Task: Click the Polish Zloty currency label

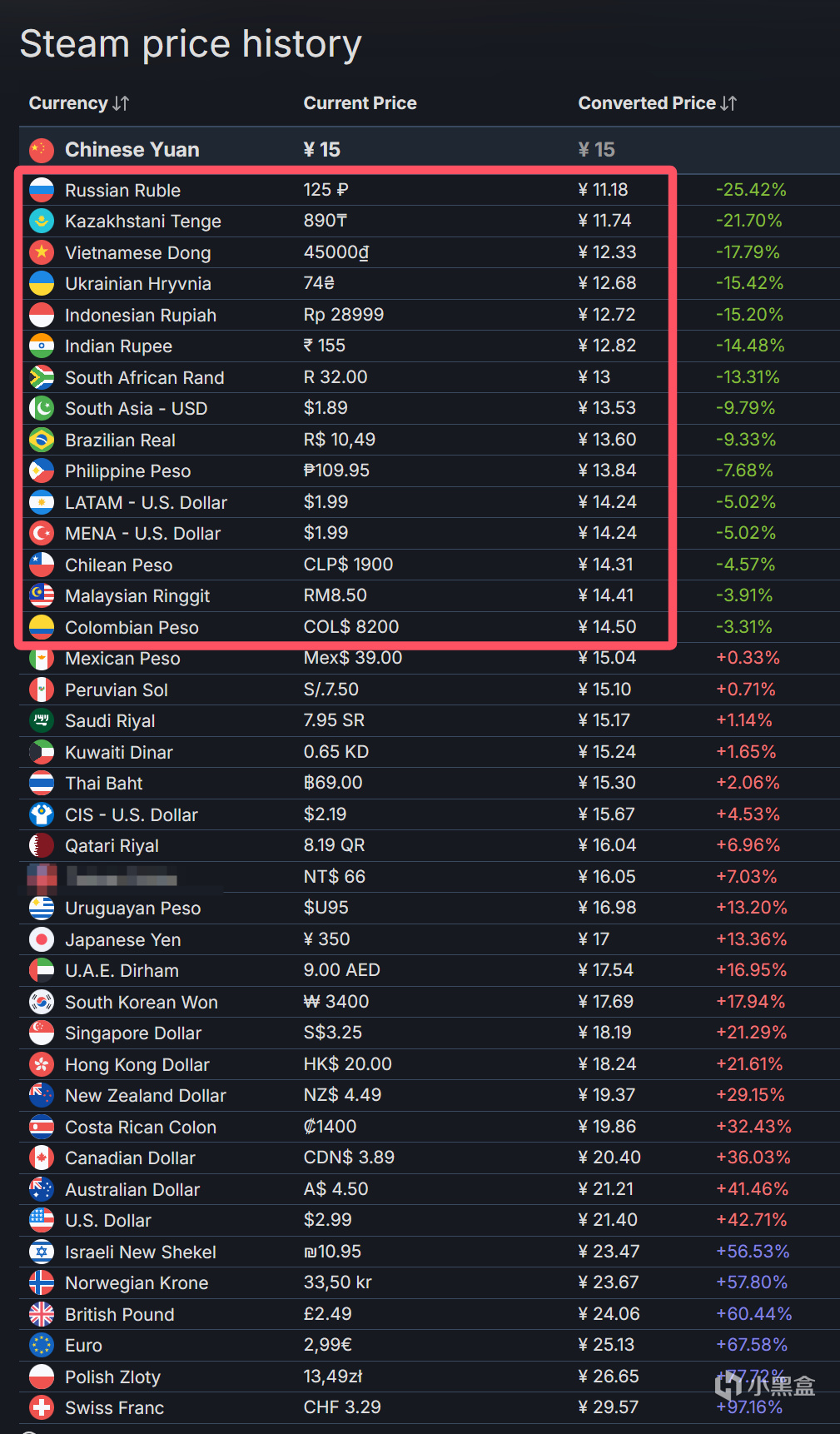Action: [112, 1377]
